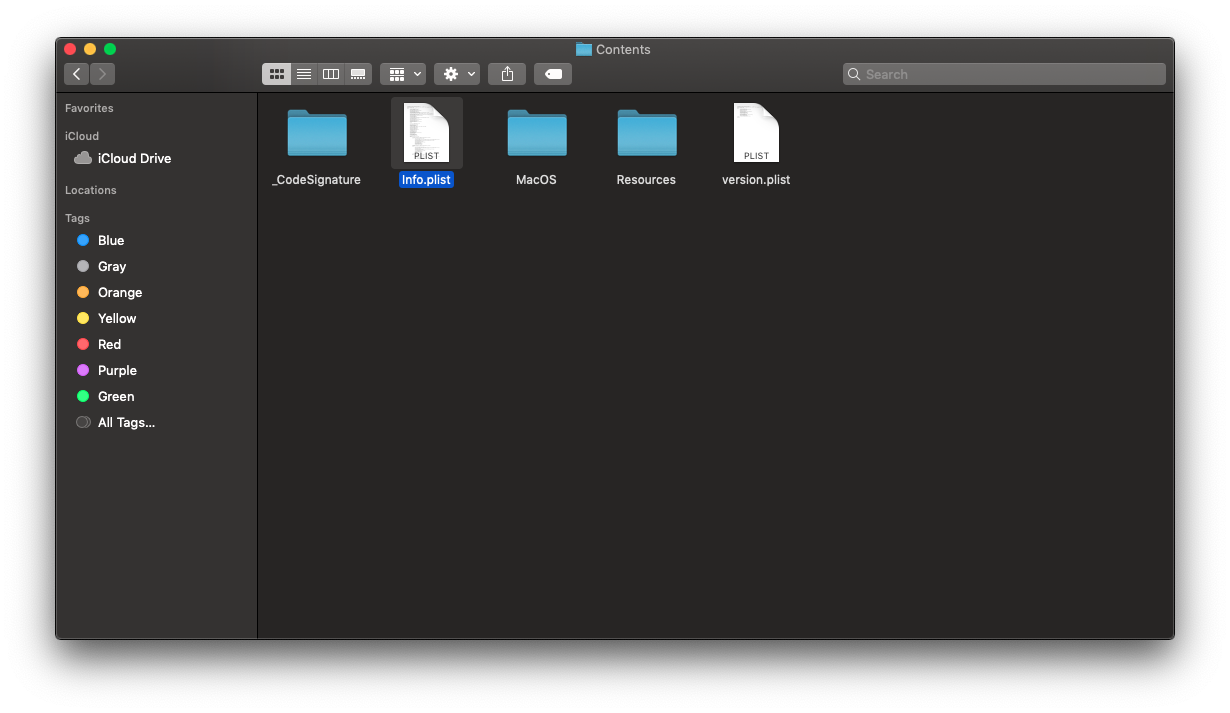Switch to column view

coord(331,74)
